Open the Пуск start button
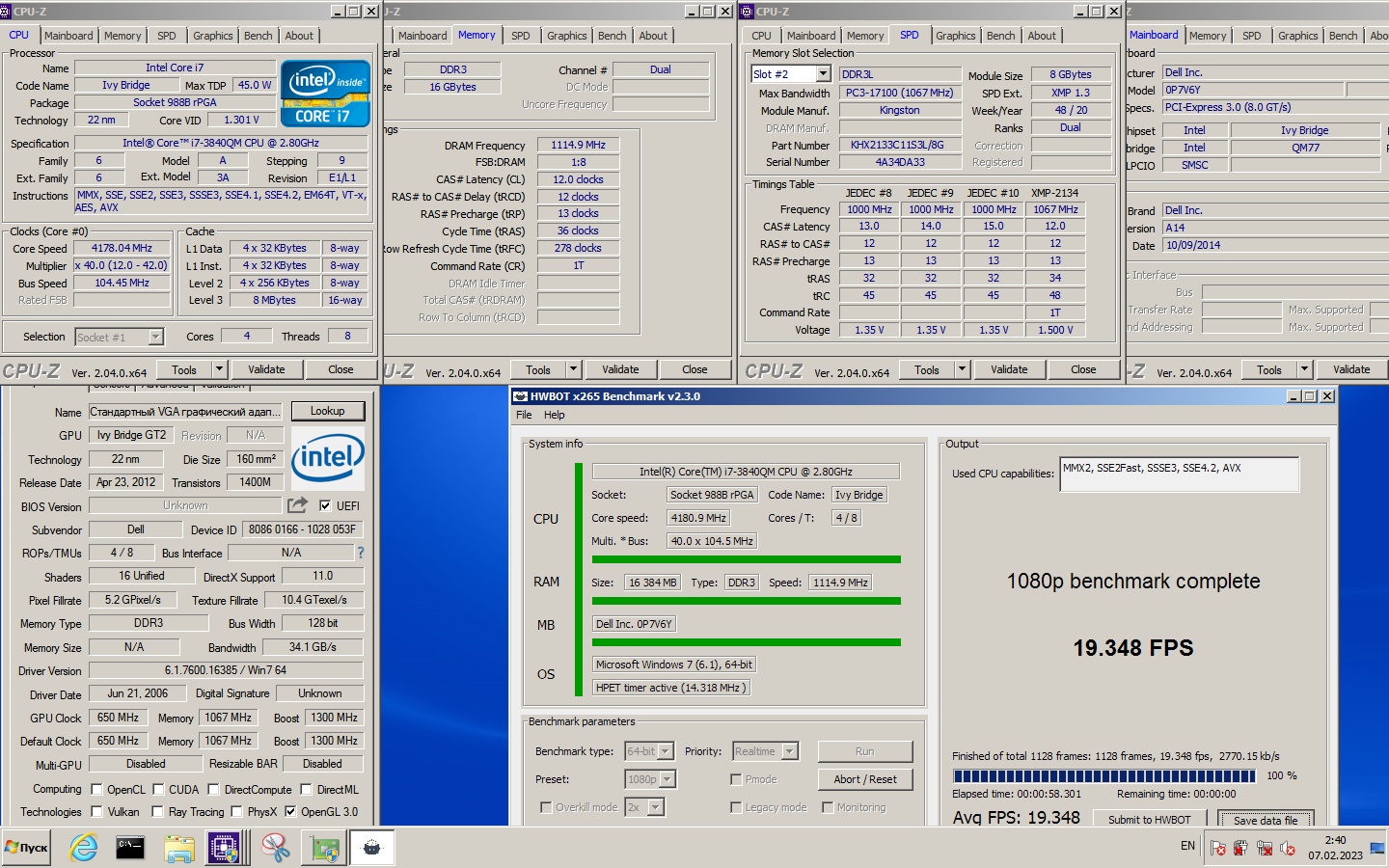Screen dimensions: 1389x868 pyautogui.click(x=27, y=848)
